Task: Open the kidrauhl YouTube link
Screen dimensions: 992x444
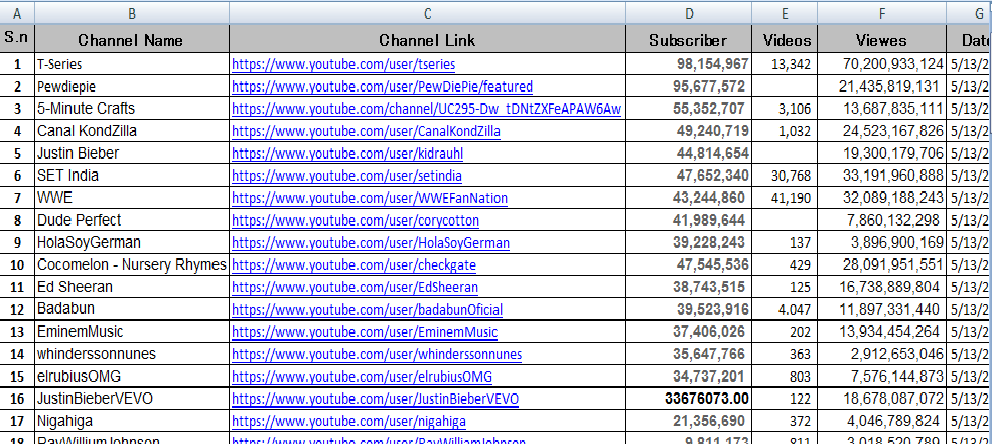Action: (x=347, y=153)
